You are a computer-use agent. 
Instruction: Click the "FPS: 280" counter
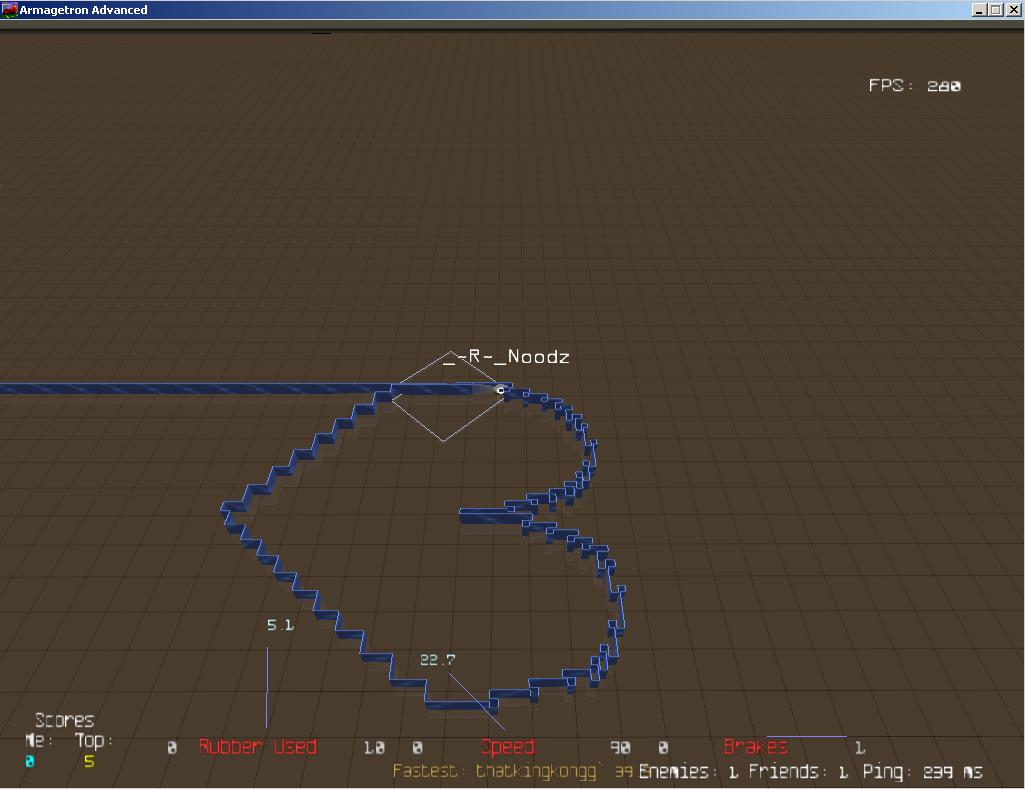[915, 86]
